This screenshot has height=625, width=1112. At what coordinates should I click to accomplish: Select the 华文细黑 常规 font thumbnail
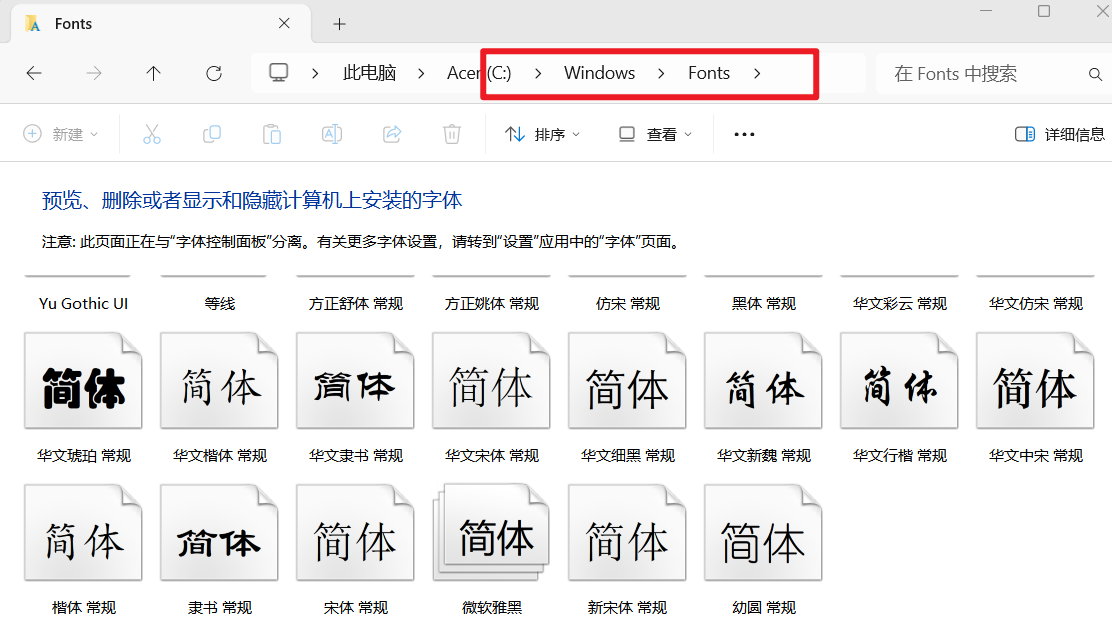[x=628, y=381]
